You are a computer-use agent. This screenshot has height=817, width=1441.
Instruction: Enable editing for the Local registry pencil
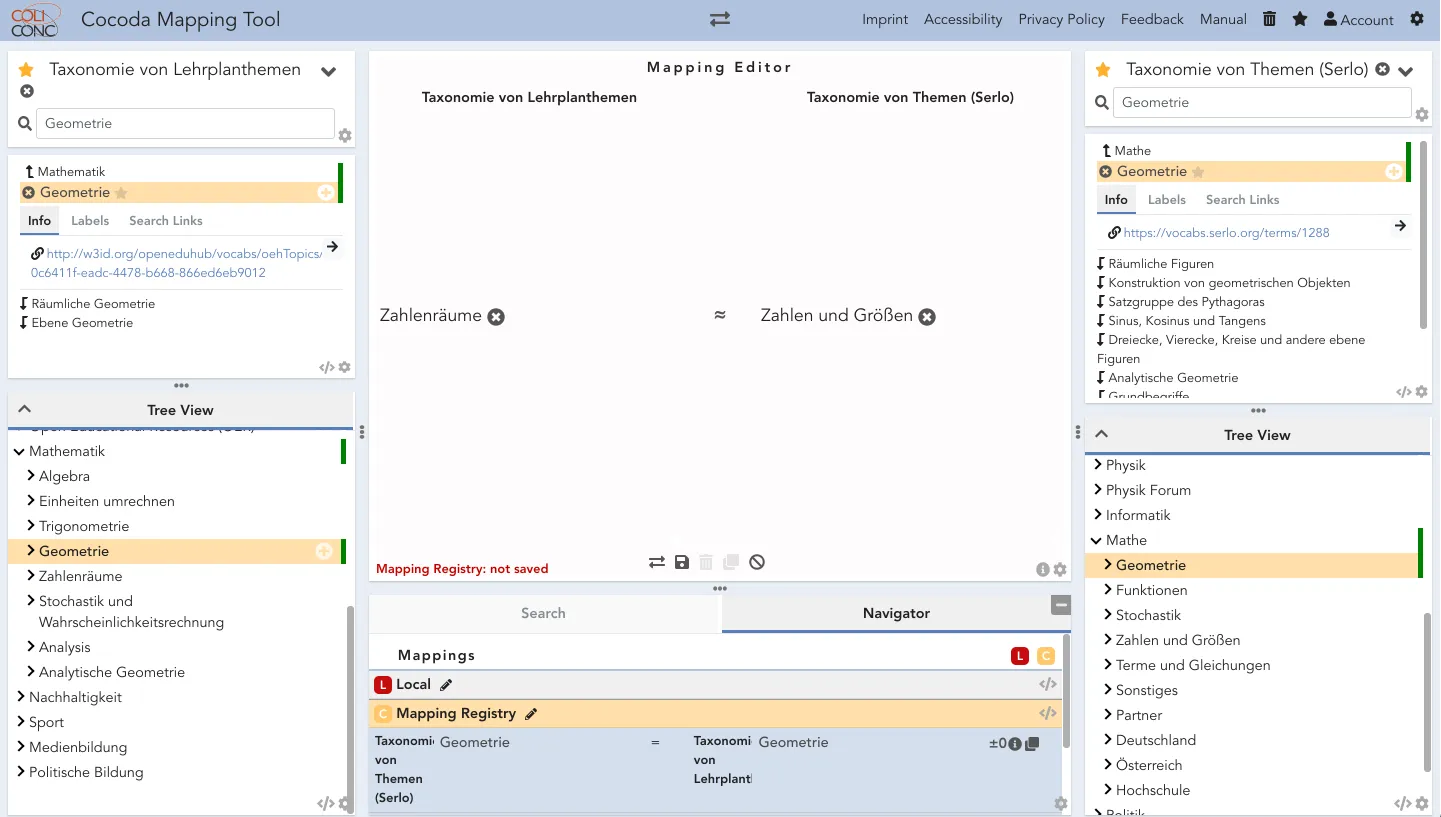[446, 685]
